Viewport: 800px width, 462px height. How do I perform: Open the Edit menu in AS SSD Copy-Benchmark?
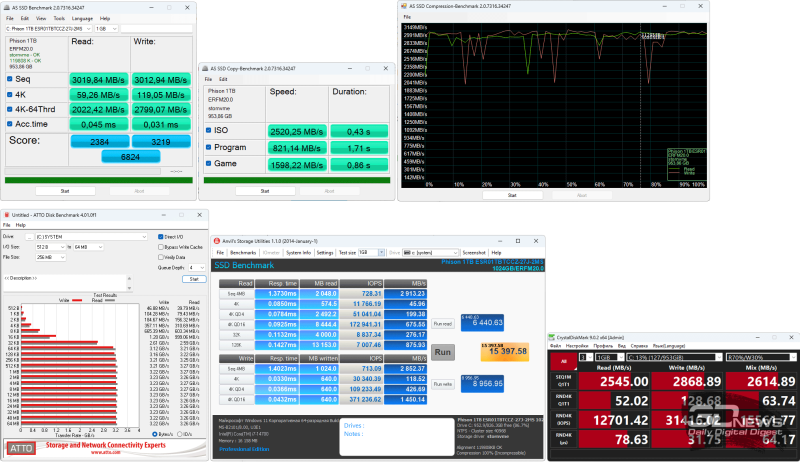(x=223, y=79)
